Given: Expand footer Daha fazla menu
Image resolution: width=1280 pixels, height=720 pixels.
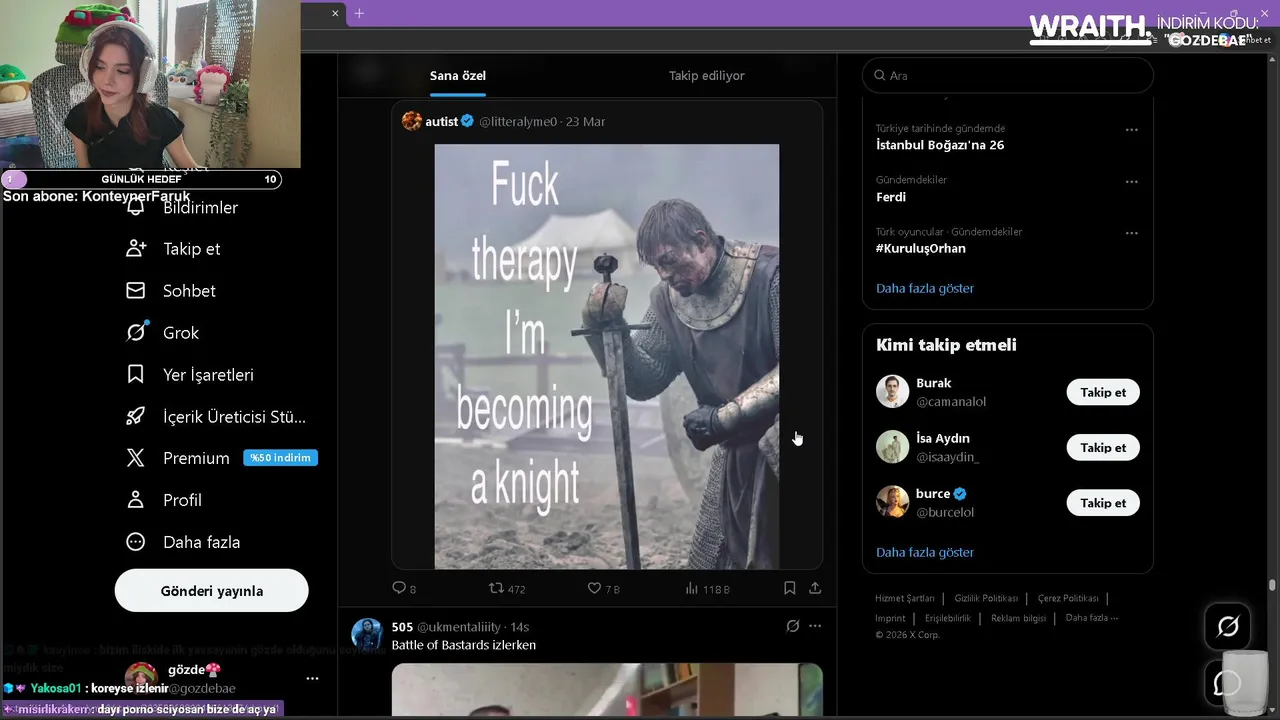Looking at the screenshot, I should 1092,618.
